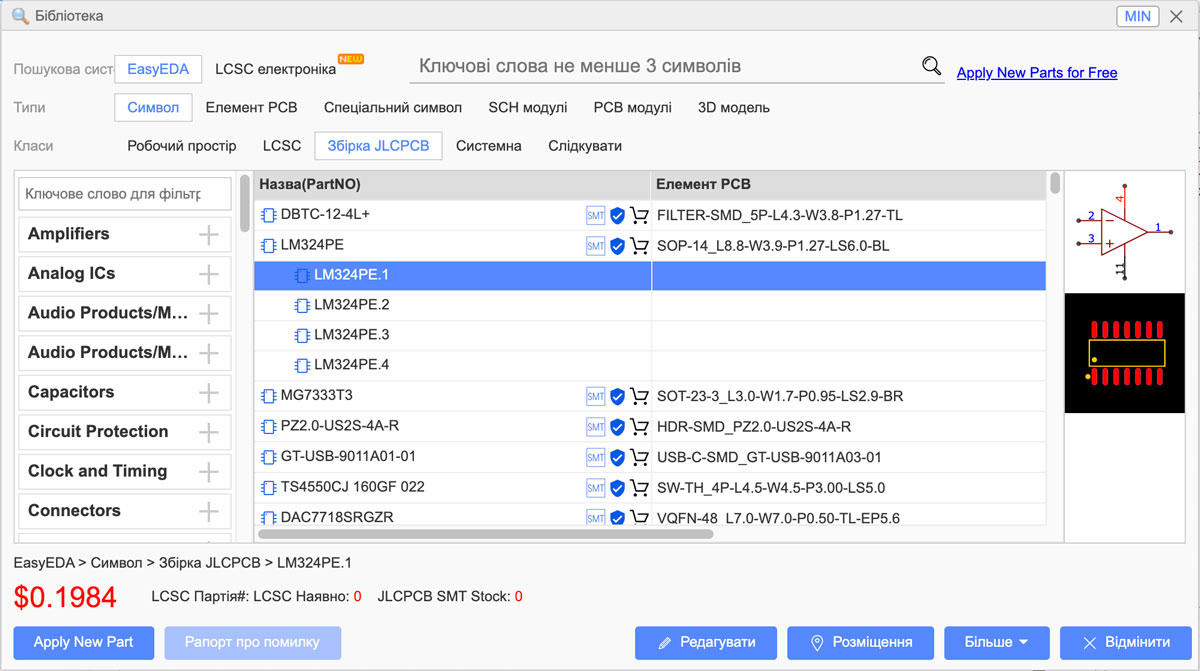Click the SOP-14 footprint preview thumbnail

(1124, 353)
